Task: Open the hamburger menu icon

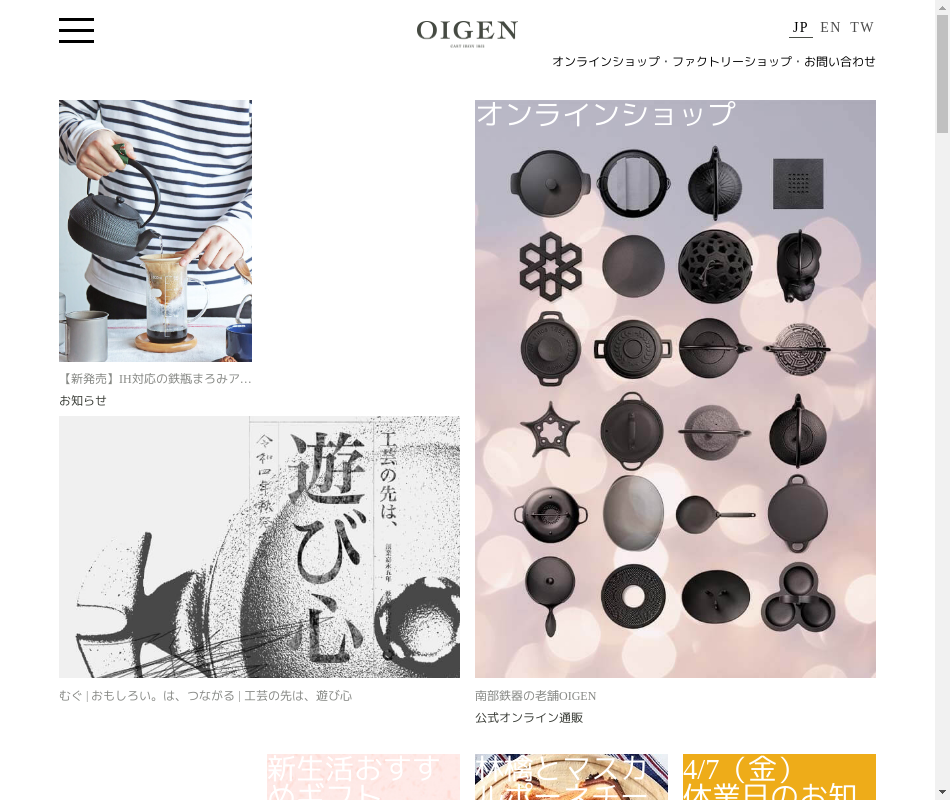Action: click(x=76, y=30)
